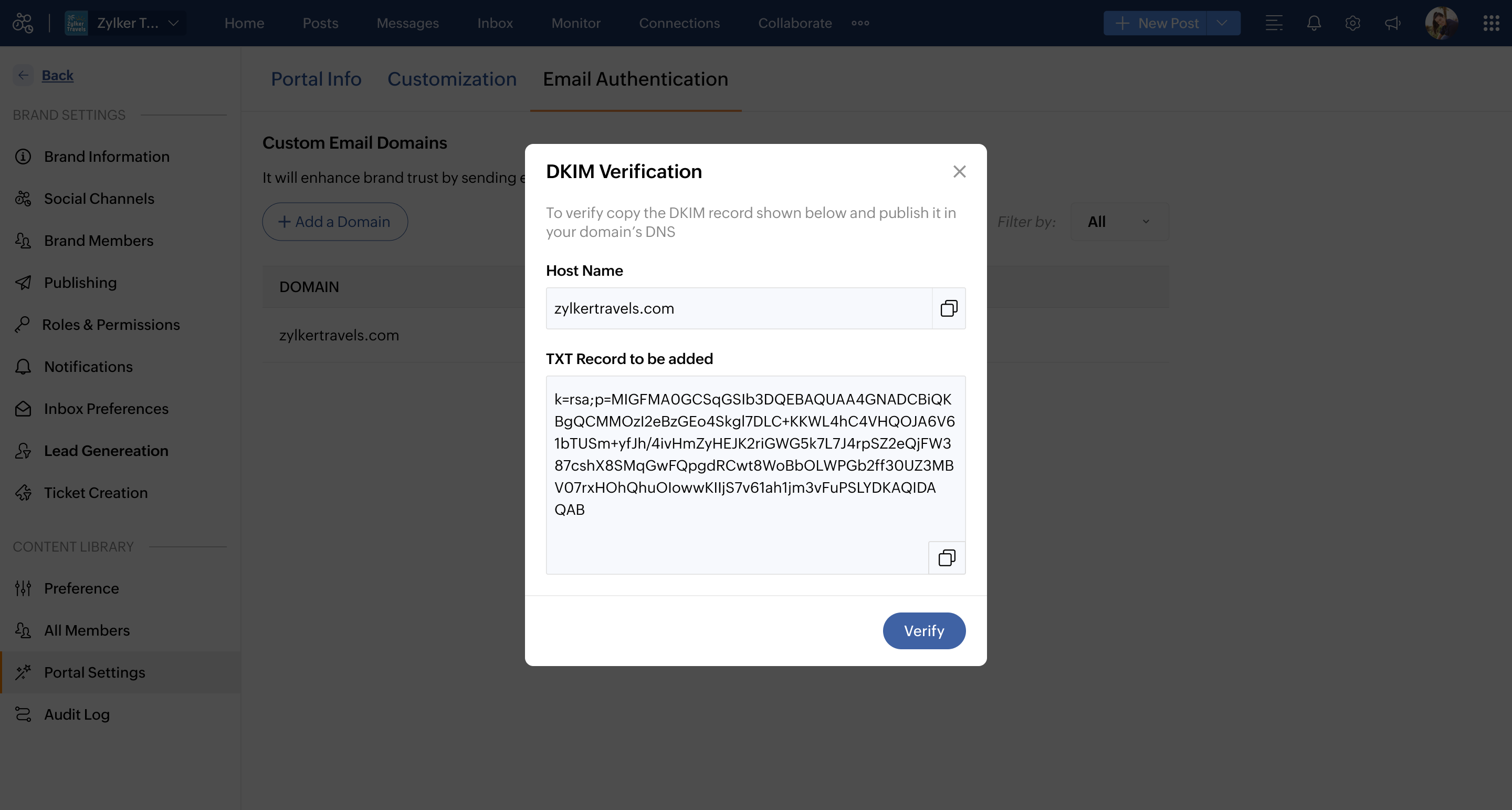Open the notifications bell icon
Image resolution: width=1512 pixels, height=810 pixels.
(1314, 24)
